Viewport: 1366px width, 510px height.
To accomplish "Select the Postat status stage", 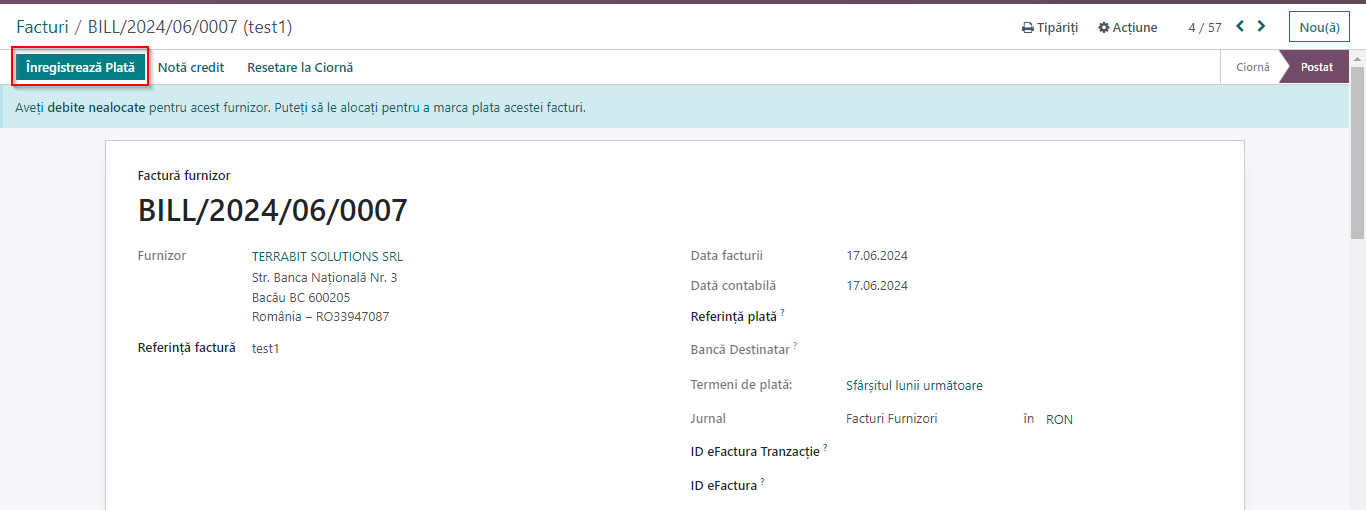I will coord(1316,67).
